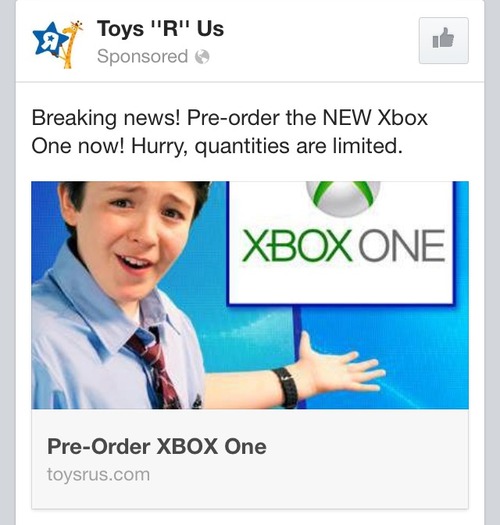Like the Toys R Us page with thumbs-up button
The height and width of the screenshot is (525, 500).
pyautogui.click(x=443, y=41)
